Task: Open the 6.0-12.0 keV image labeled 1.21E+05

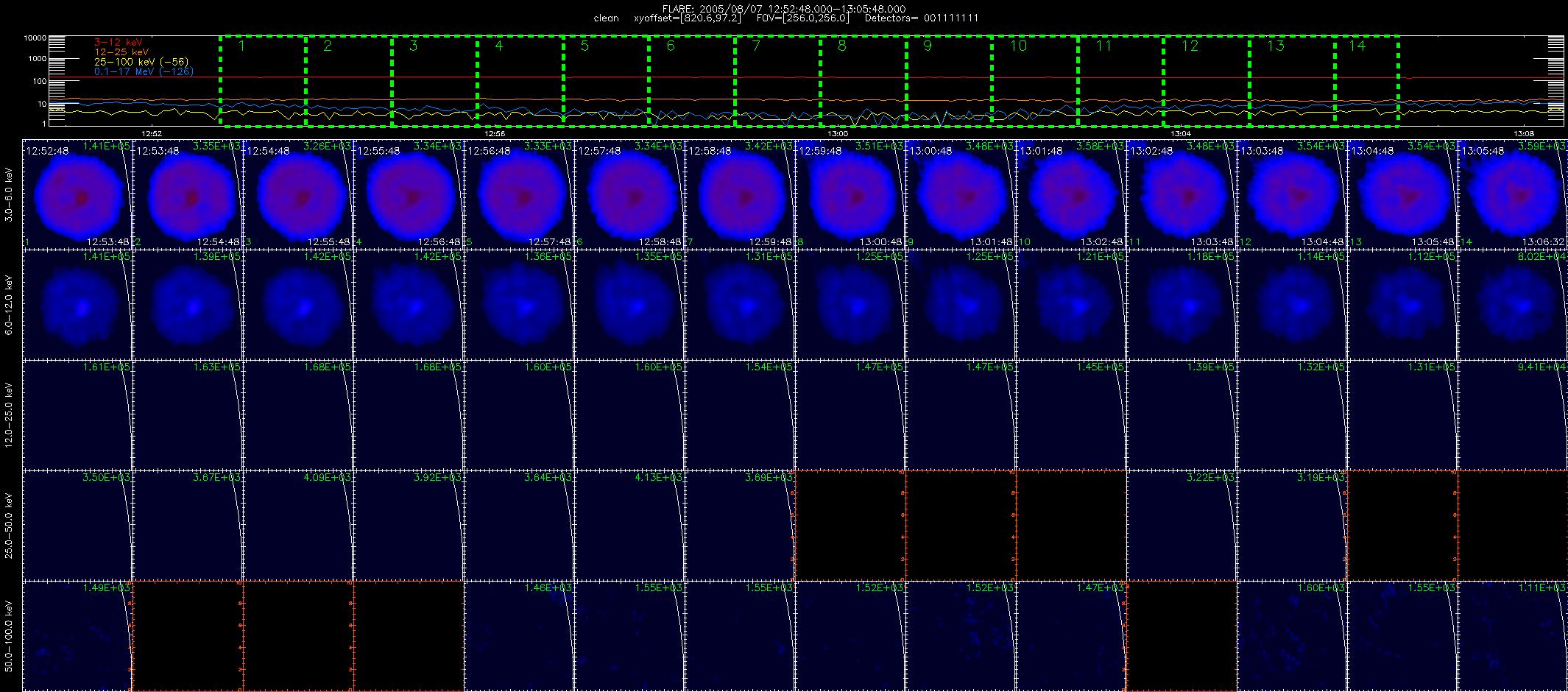Action: [1071, 305]
